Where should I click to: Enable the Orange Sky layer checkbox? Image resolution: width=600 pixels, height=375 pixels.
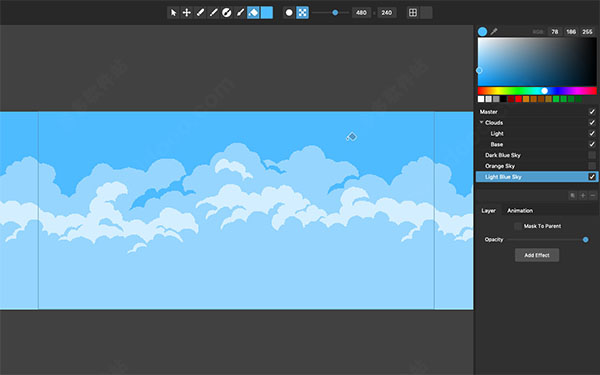(592, 166)
